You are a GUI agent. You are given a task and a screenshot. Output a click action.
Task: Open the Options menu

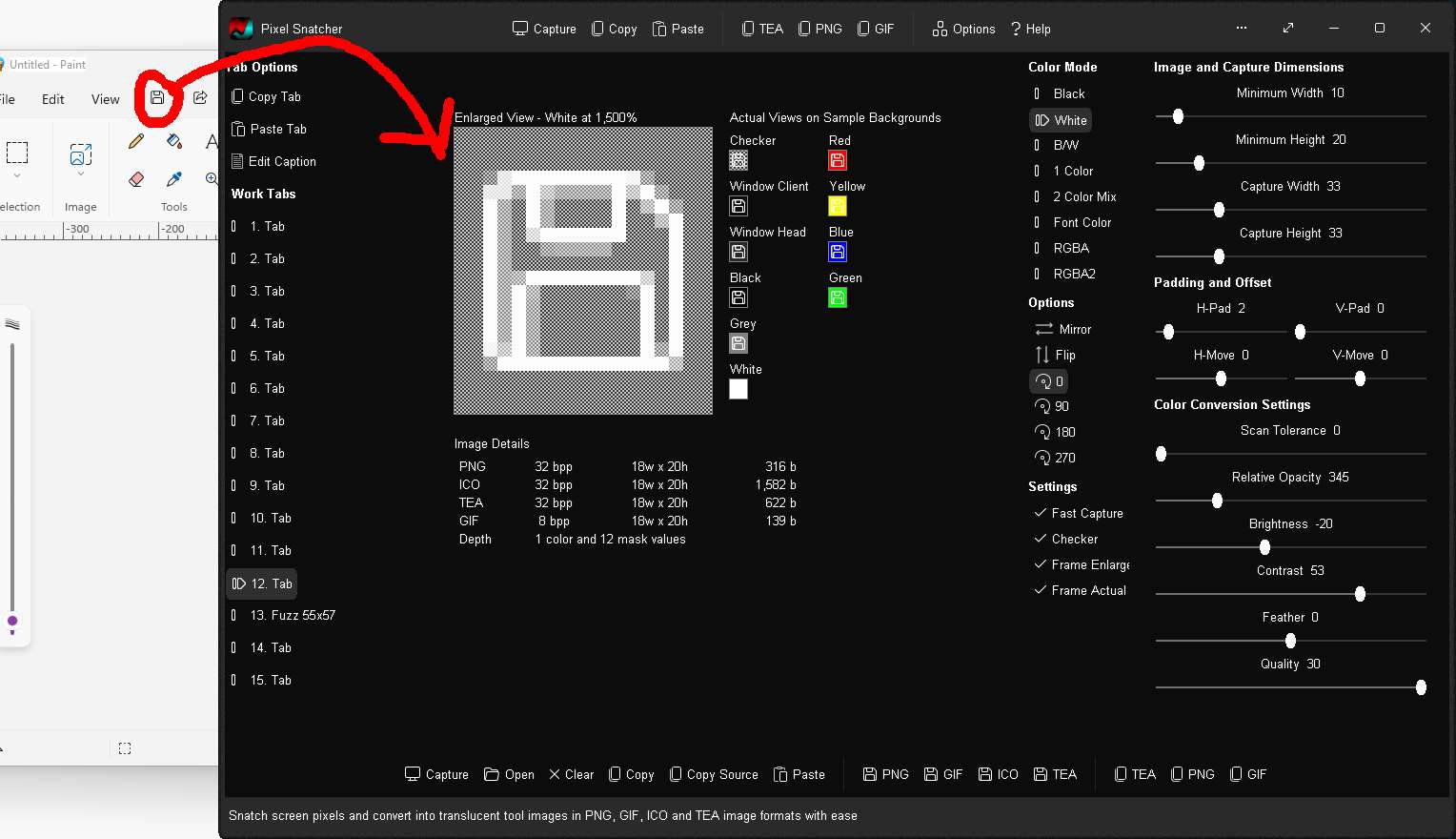pyautogui.click(x=963, y=29)
